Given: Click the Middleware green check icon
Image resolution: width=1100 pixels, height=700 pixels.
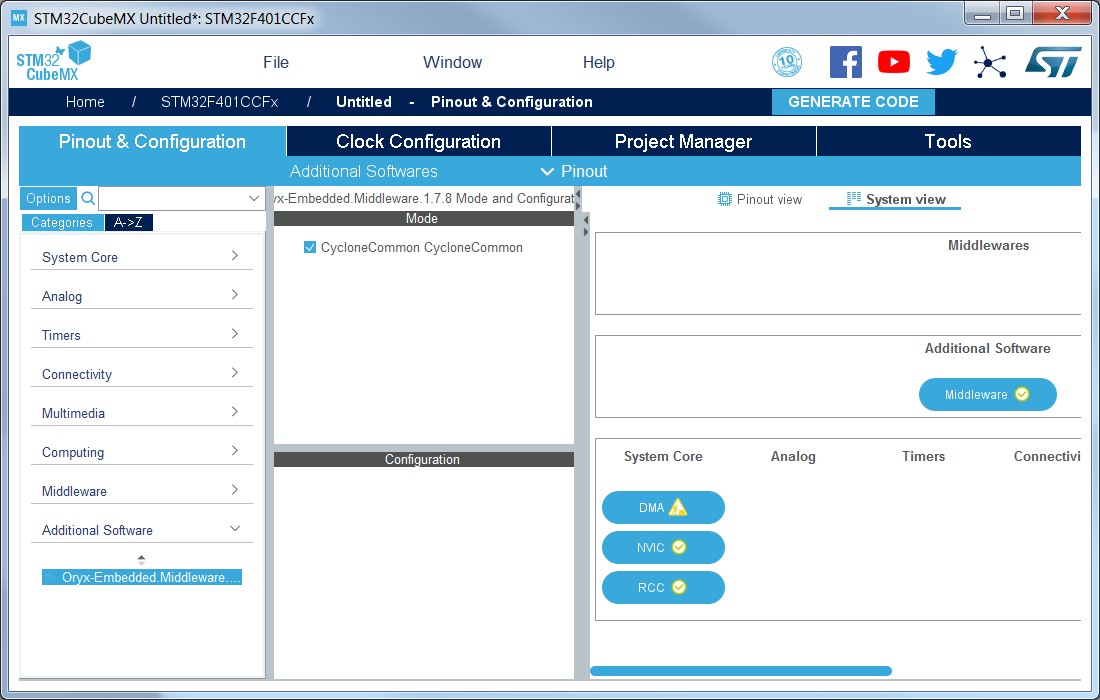Looking at the screenshot, I should (x=1022, y=394).
